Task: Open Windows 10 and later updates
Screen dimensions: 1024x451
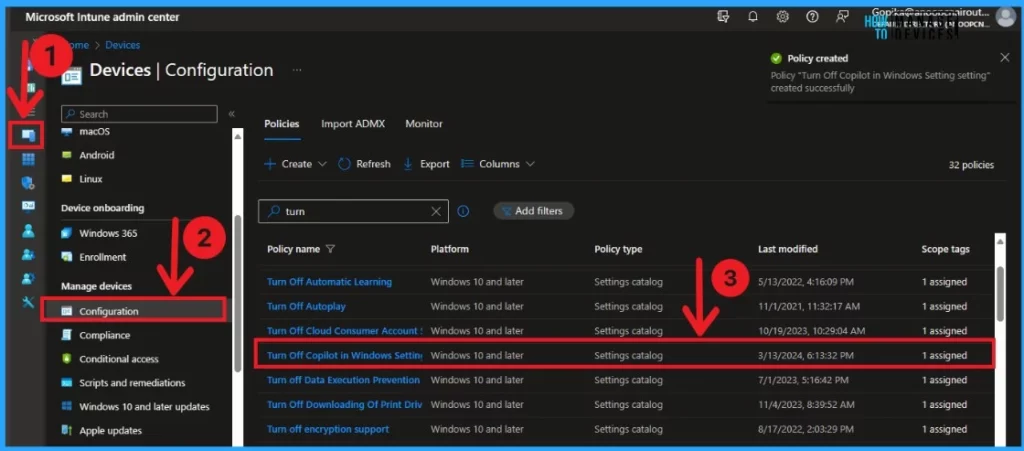Action: tap(144, 407)
